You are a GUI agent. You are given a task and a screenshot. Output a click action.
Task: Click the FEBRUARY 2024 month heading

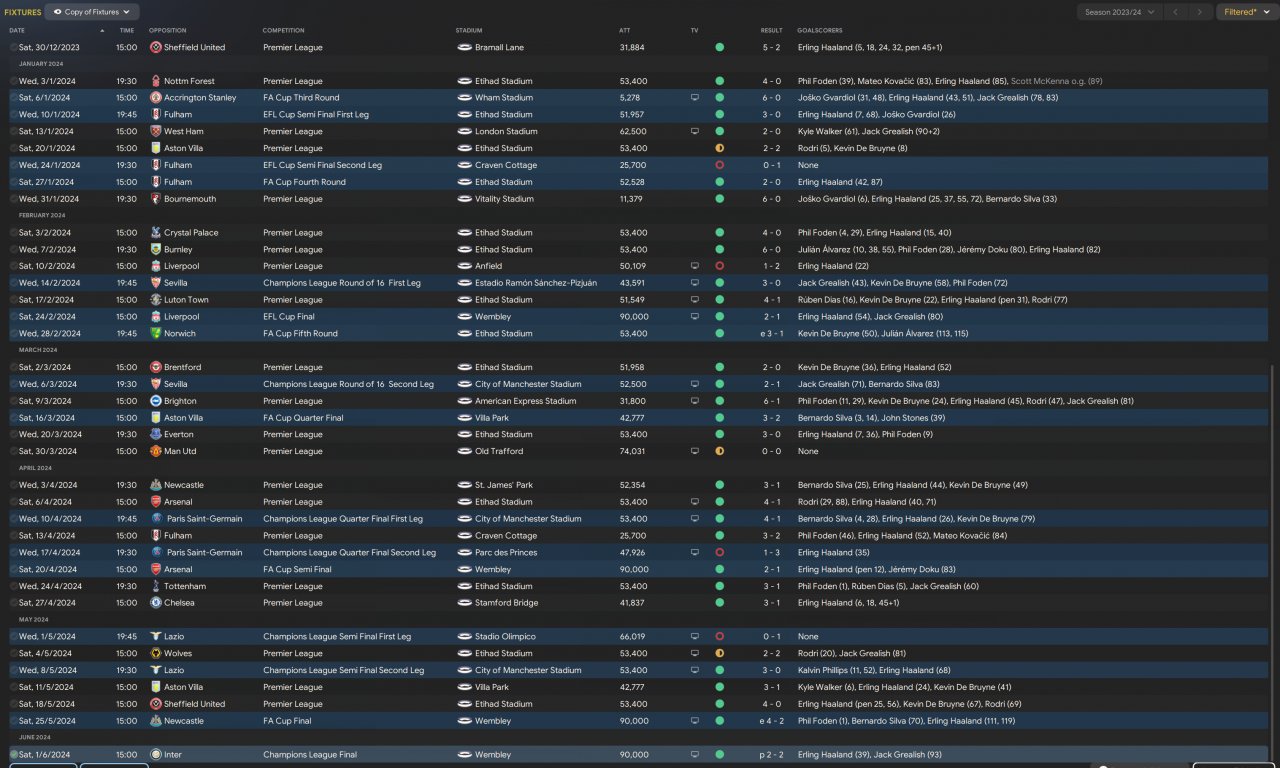[42, 215]
